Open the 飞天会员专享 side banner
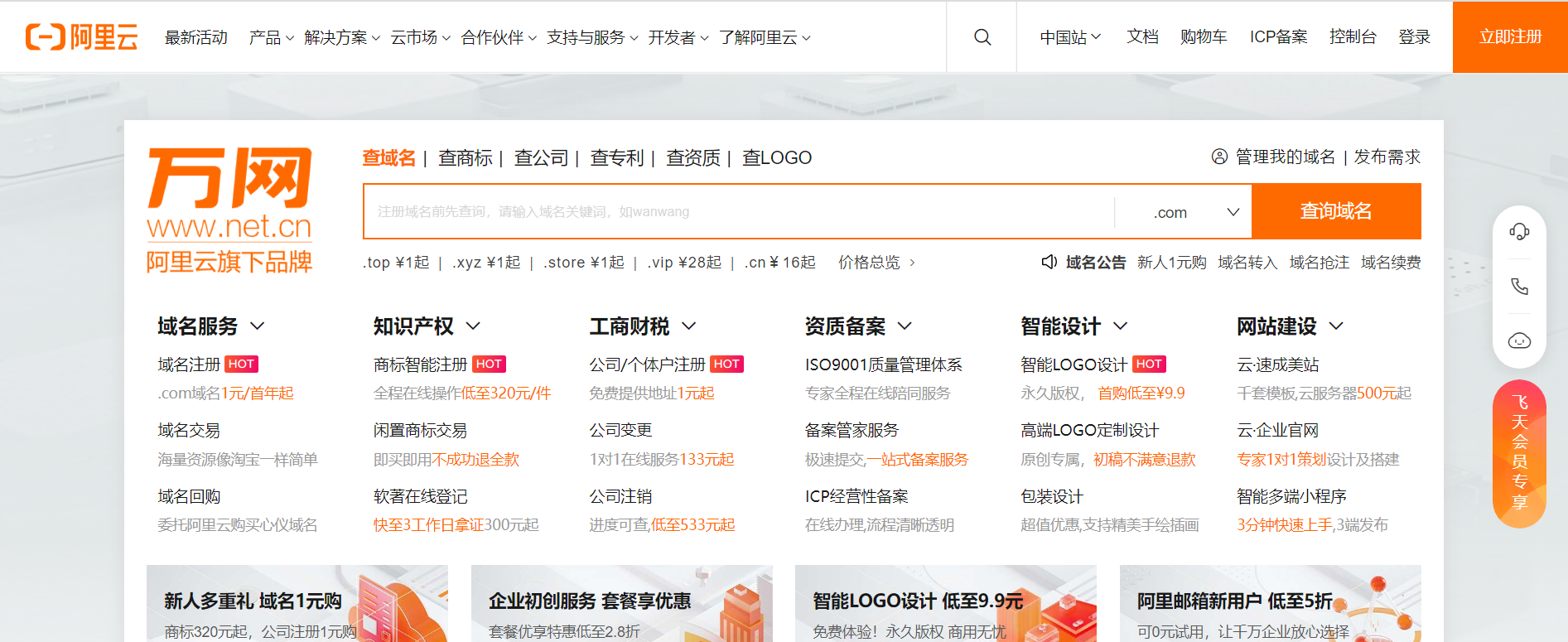This screenshot has height=642, width=1568. tap(1519, 454)
